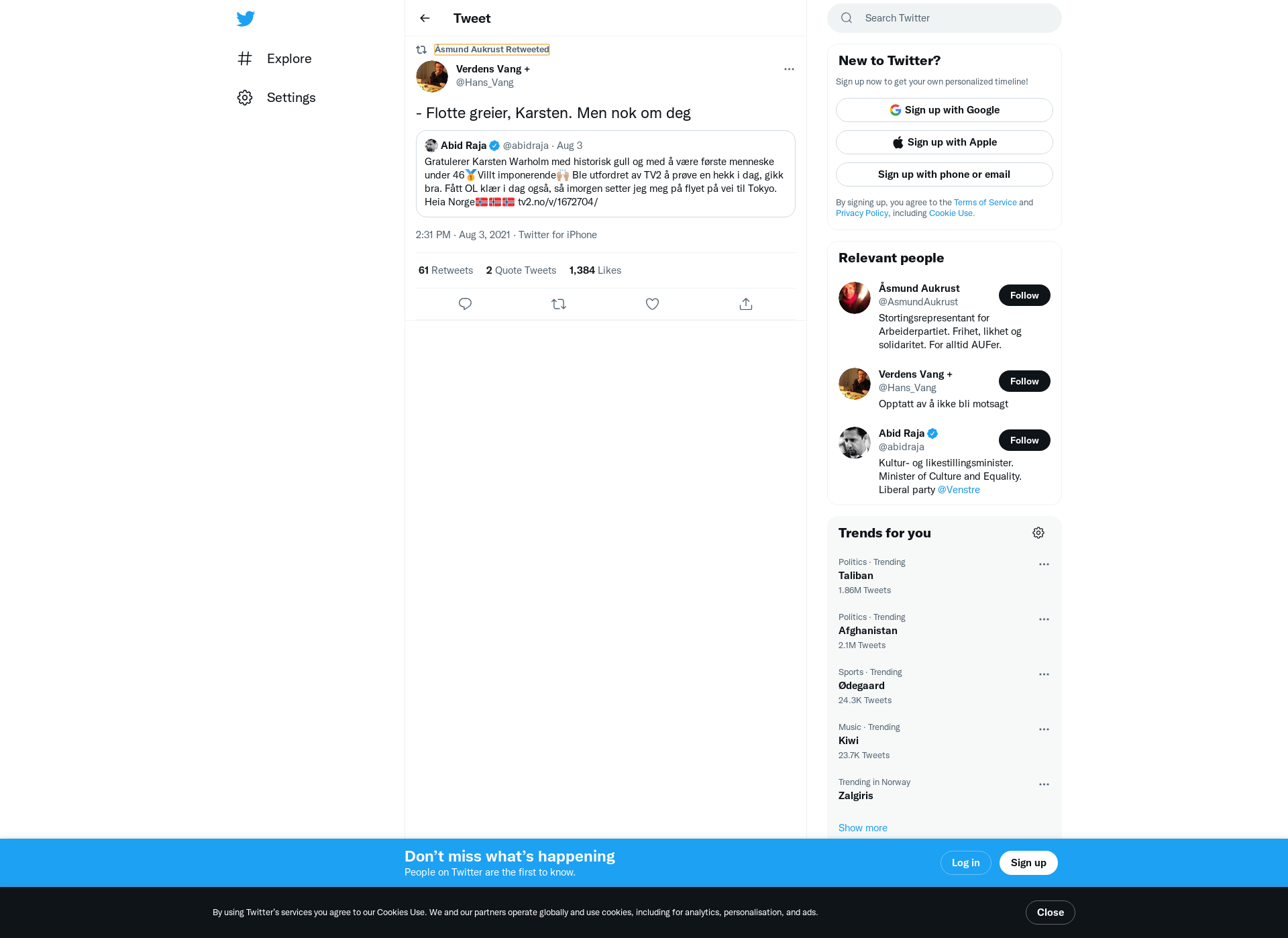Screen dimensions: 1288x938
Task: Open Verdens Vang profile picture on tweet
Action: 432,76
